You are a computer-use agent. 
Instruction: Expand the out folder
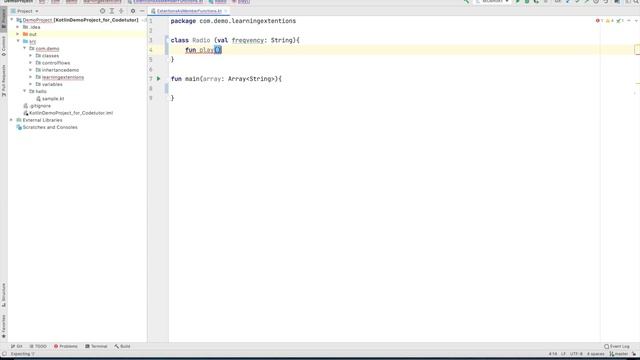point(18,34)
